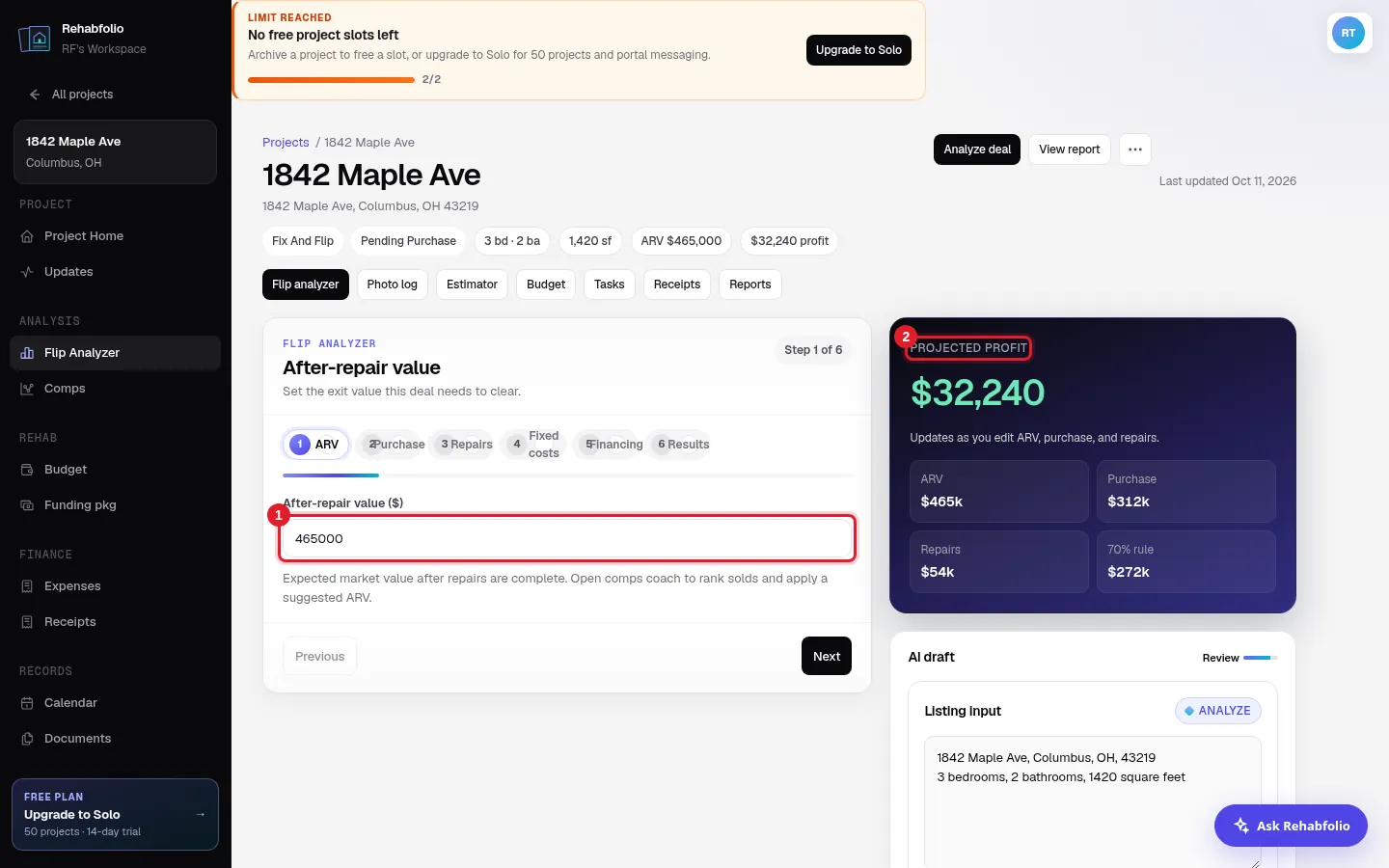Image resolution: width=1389 pixels, height=868 pixels.
Task: Click the Analyze deal button
Action: [x=977, y=149]
